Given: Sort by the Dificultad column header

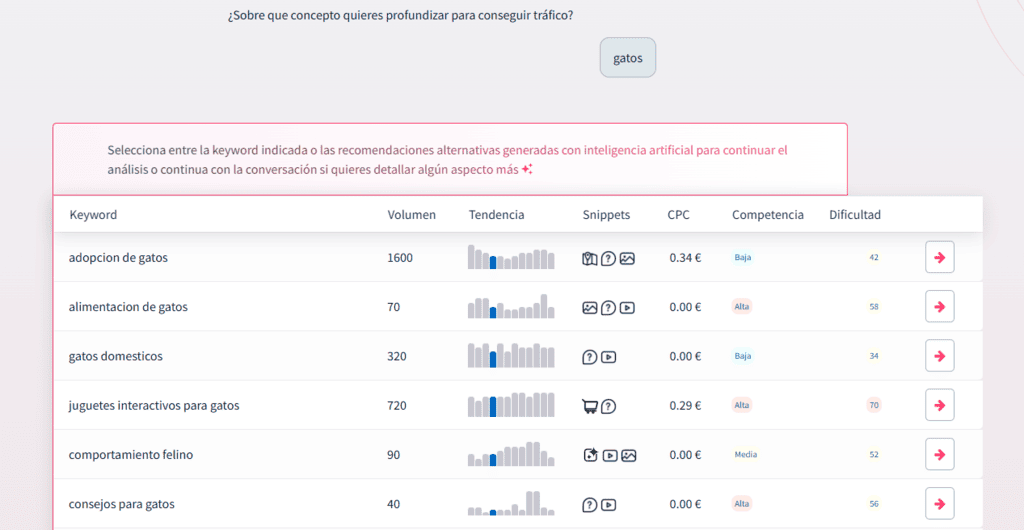Looking at the screenshot, I should [x=855, y=215].
